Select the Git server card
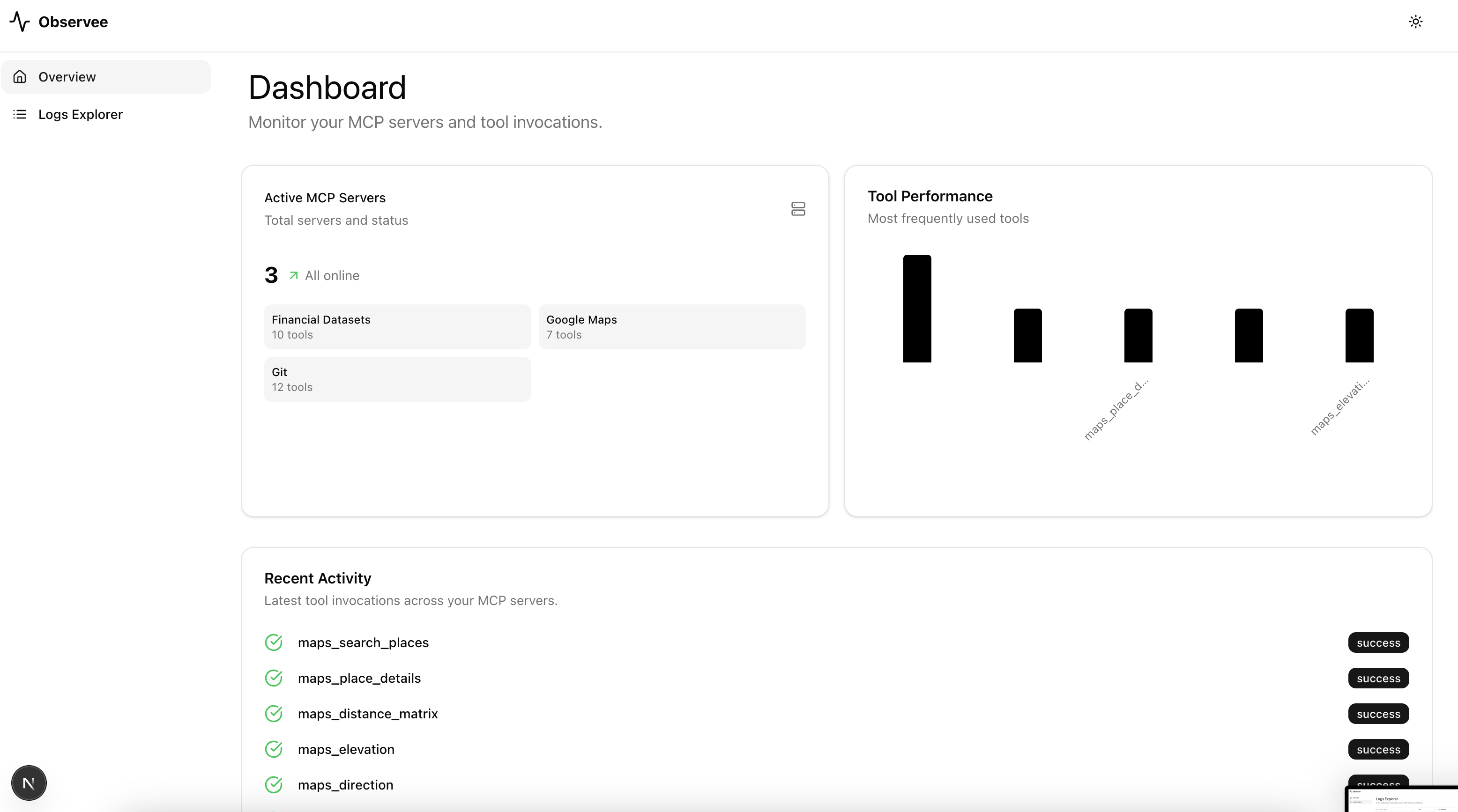The width and height of the screenshot is (1458, 812). click(397, 379)
